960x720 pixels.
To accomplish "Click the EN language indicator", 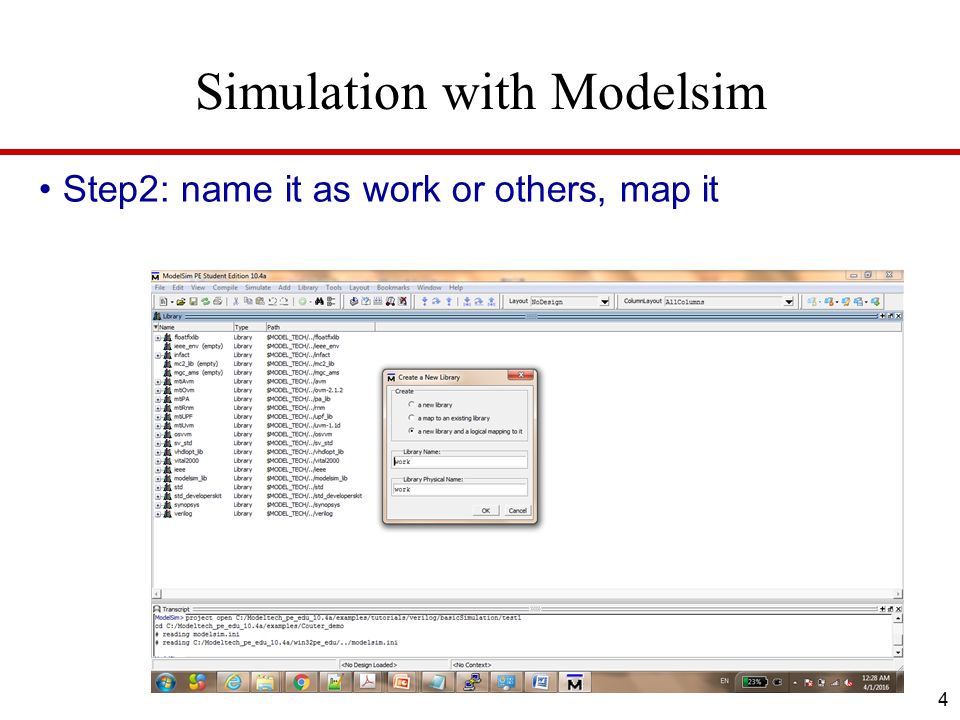I will click(x=724, y=681).
